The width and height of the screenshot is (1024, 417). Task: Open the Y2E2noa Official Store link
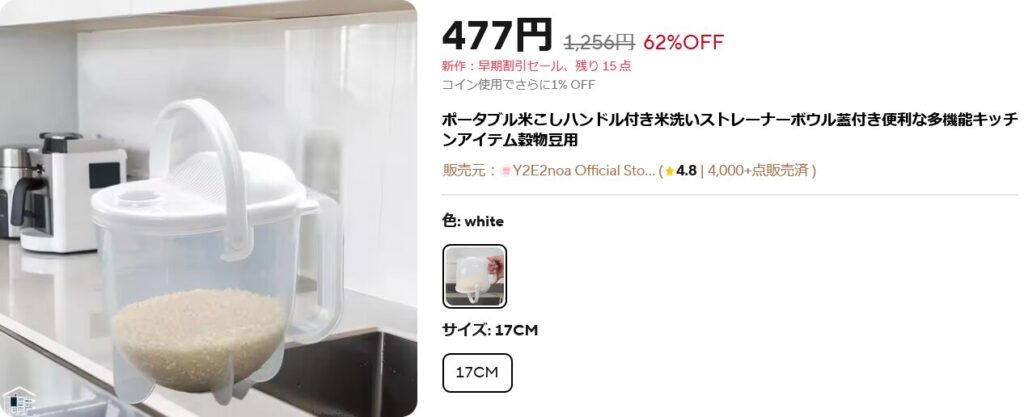pyautogui.click(x=583, y=171)
